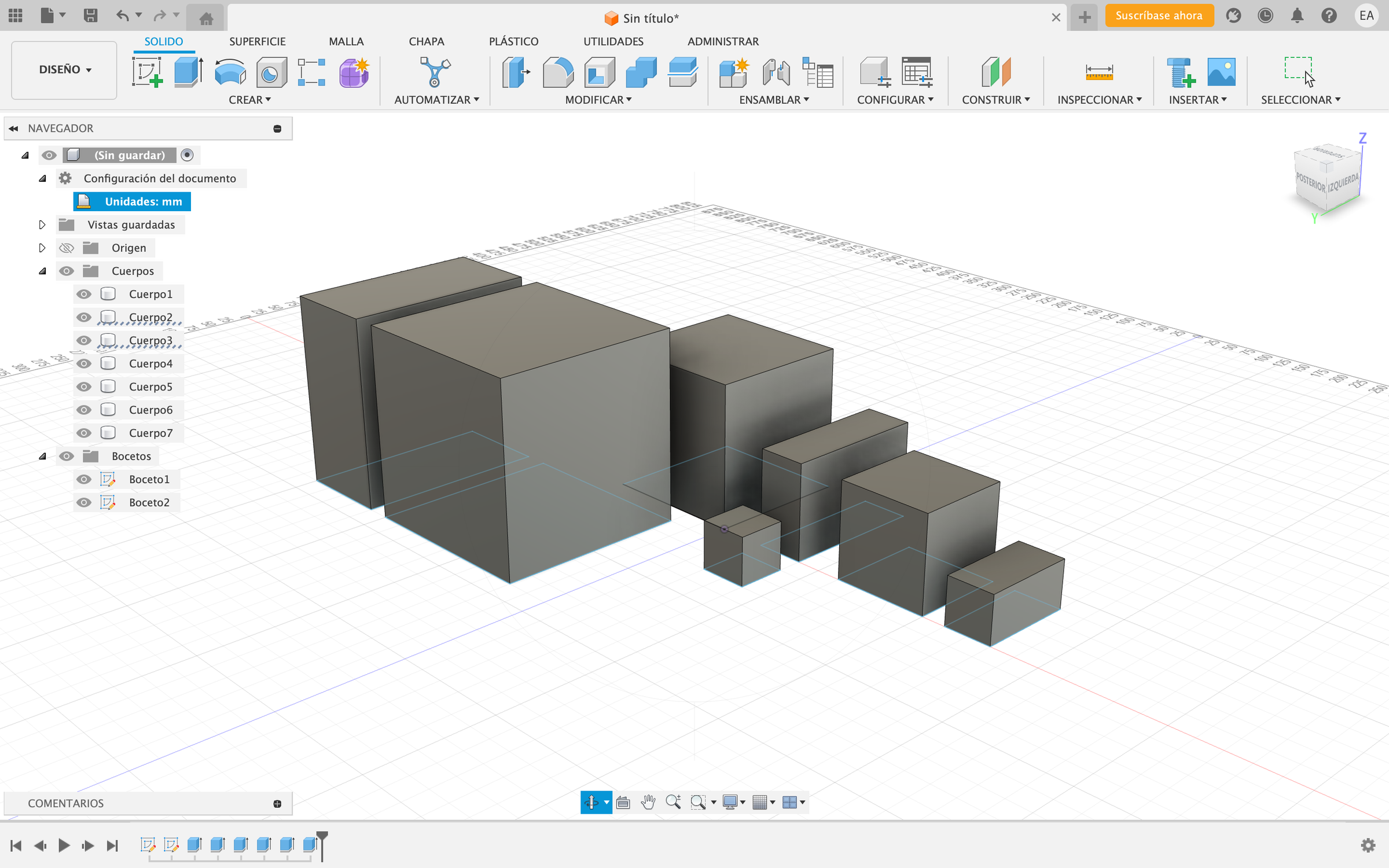Jump to the timeline start
Viewport: 1389px width, 868px height.
(16, 845)
